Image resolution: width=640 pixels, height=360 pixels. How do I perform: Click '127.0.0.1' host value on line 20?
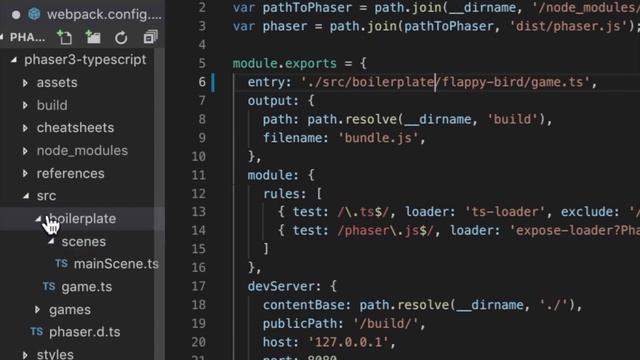(348, 342)
